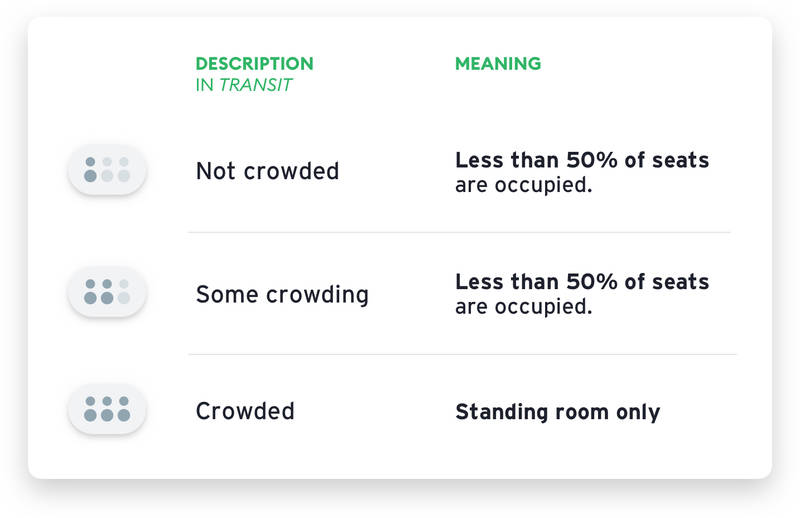Click the divider line below the Not crowded row

459,232
